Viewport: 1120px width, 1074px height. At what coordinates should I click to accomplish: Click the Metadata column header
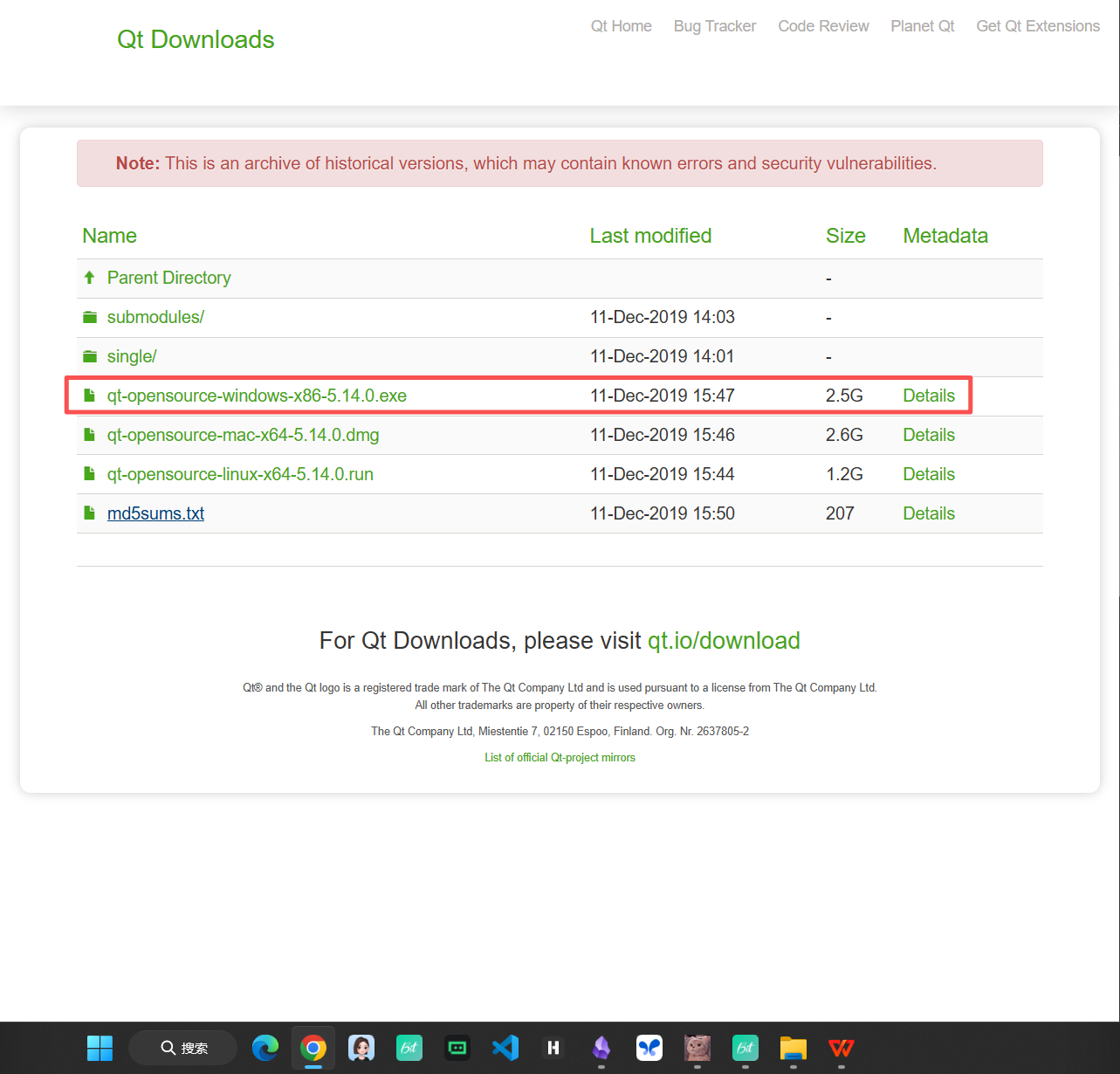[945, 236]
